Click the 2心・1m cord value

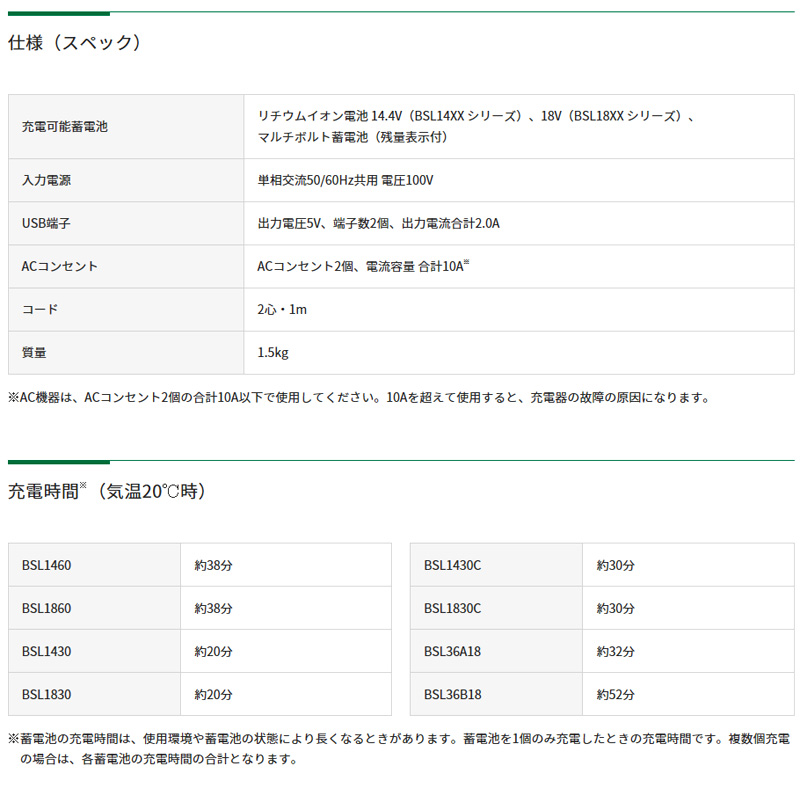coord(282,309)
